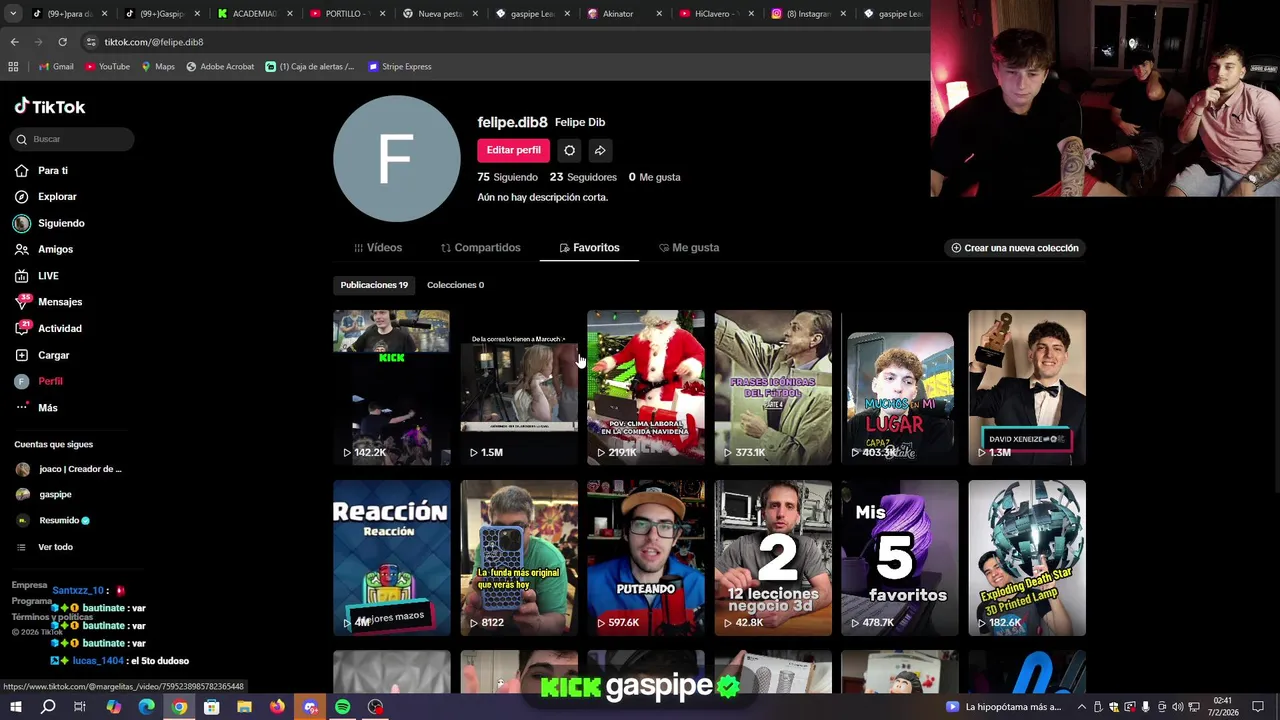Click the large F profile avatar
This screenshot has height=720, width=1280.
pyautogui.click(x=396, y=158)
